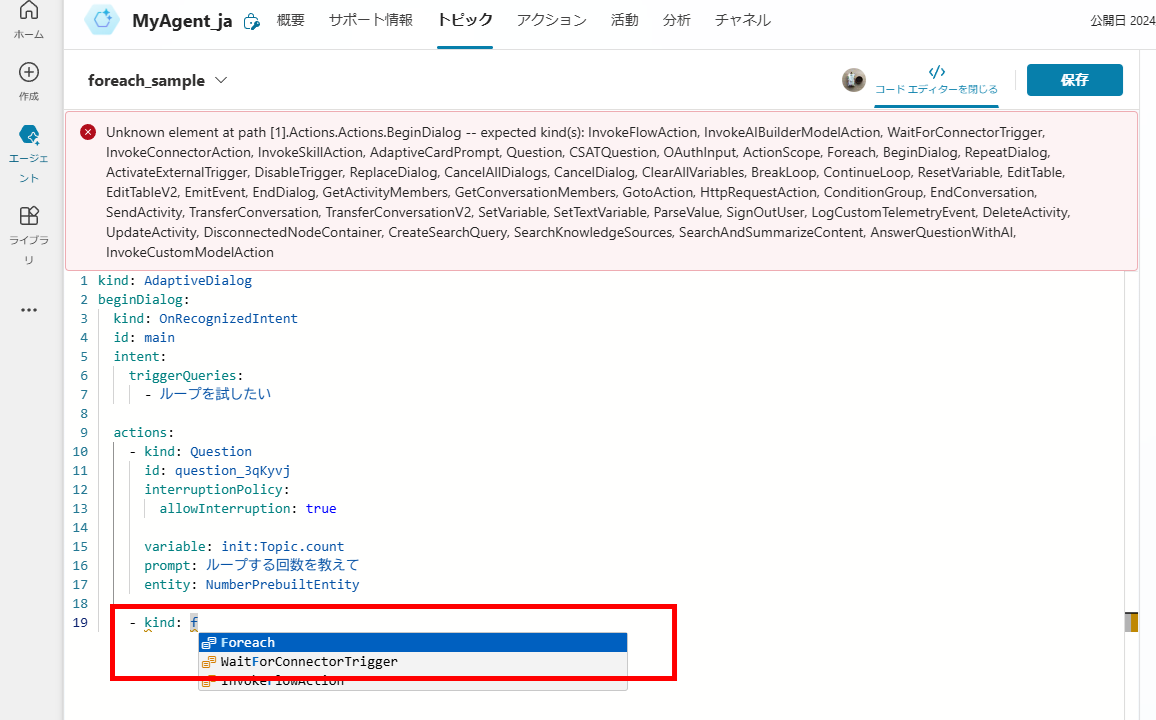This screenshot has width=1156, height=720.
Task: Click the Create plus icon
Action: tap(29, 73)
